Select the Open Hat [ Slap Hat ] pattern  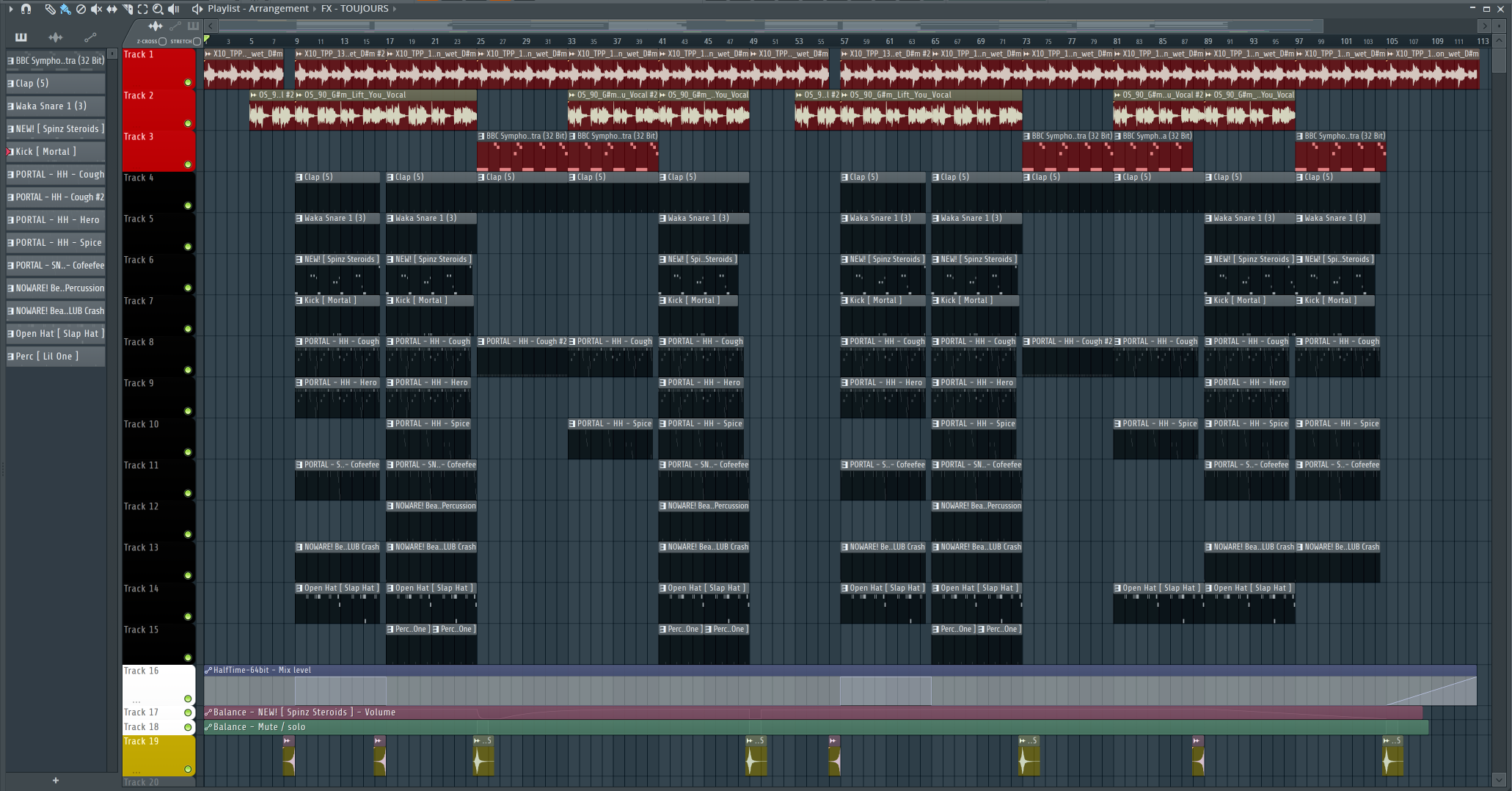56,334
